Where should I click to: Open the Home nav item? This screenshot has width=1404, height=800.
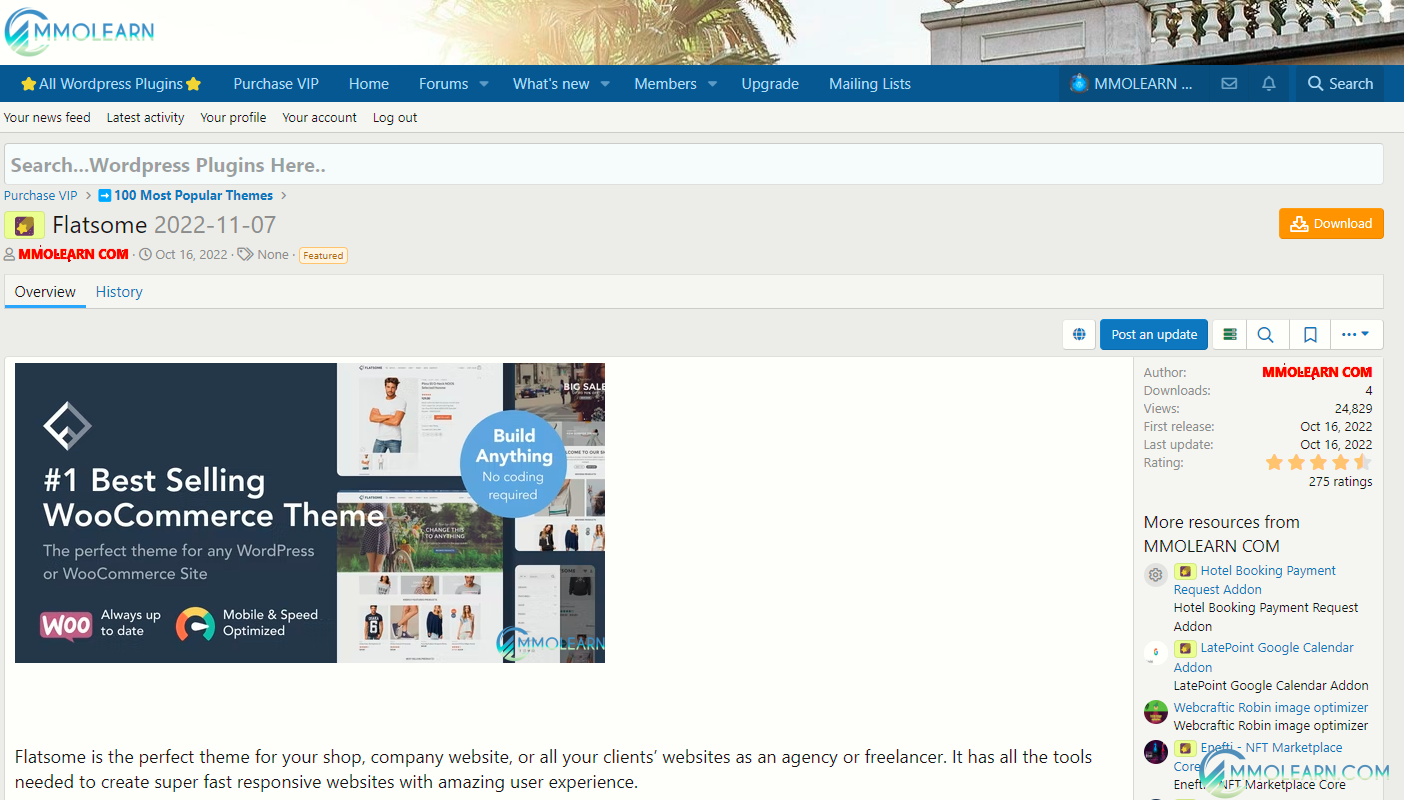click(x=369, y=84)
